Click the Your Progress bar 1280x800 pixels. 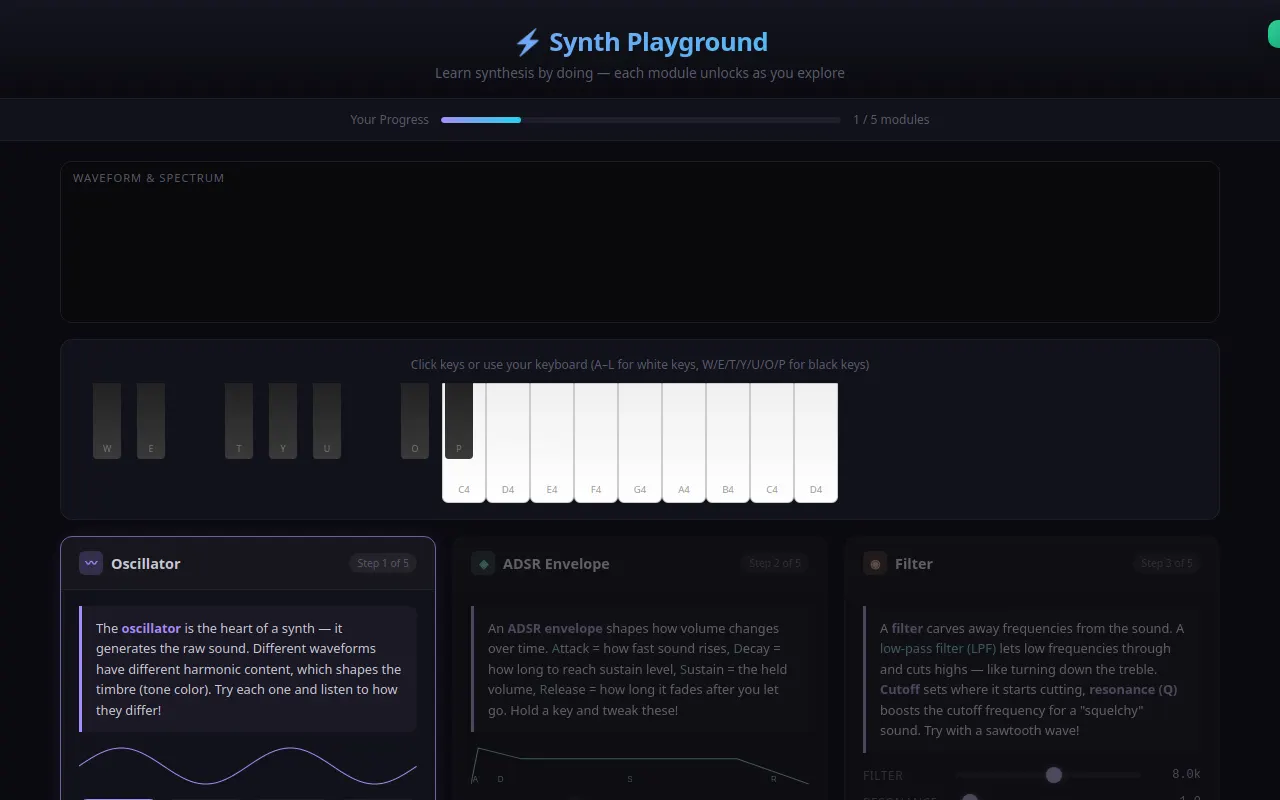coord(641,120)
